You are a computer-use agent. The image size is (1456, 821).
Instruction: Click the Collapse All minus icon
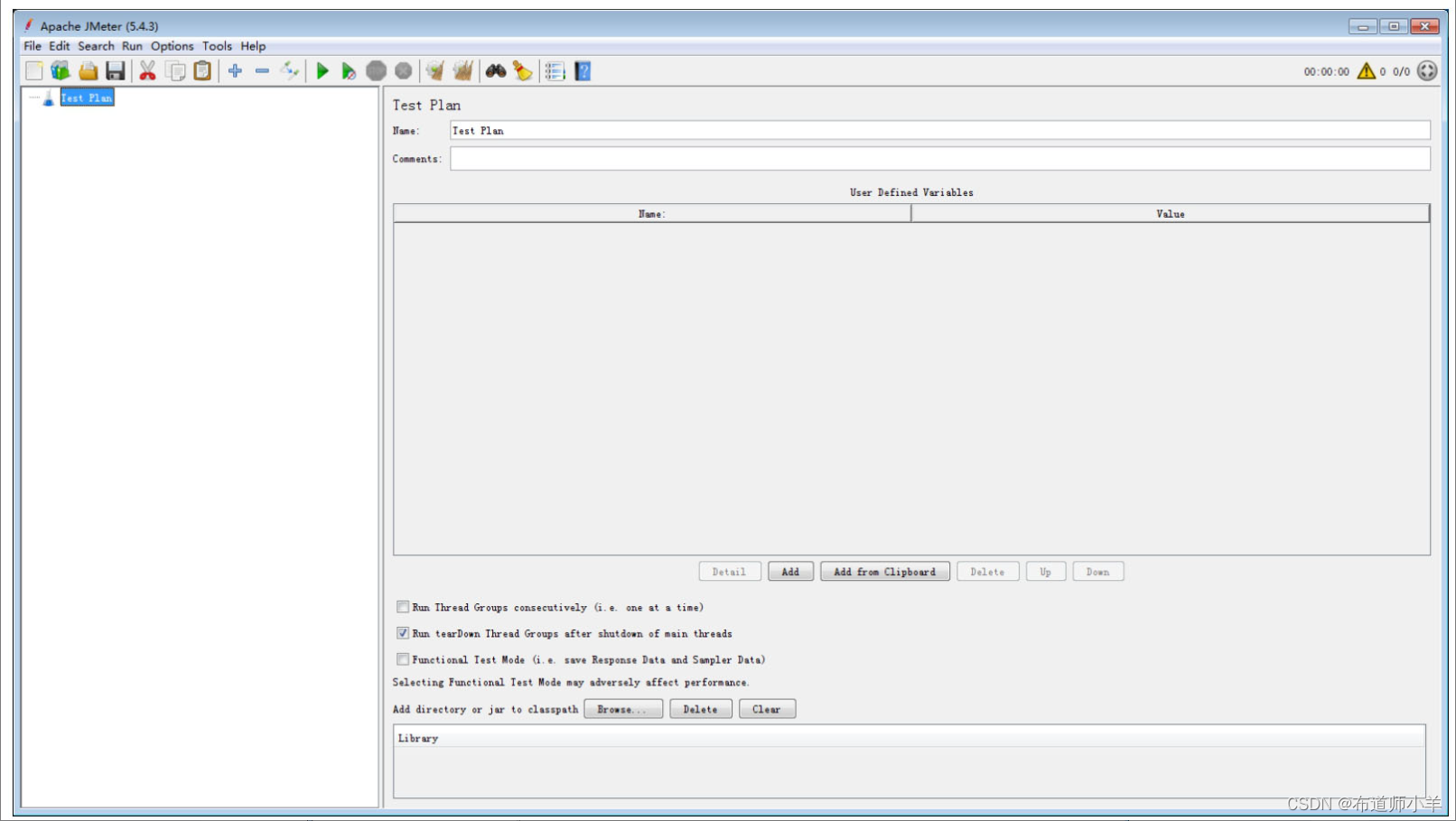262,70
